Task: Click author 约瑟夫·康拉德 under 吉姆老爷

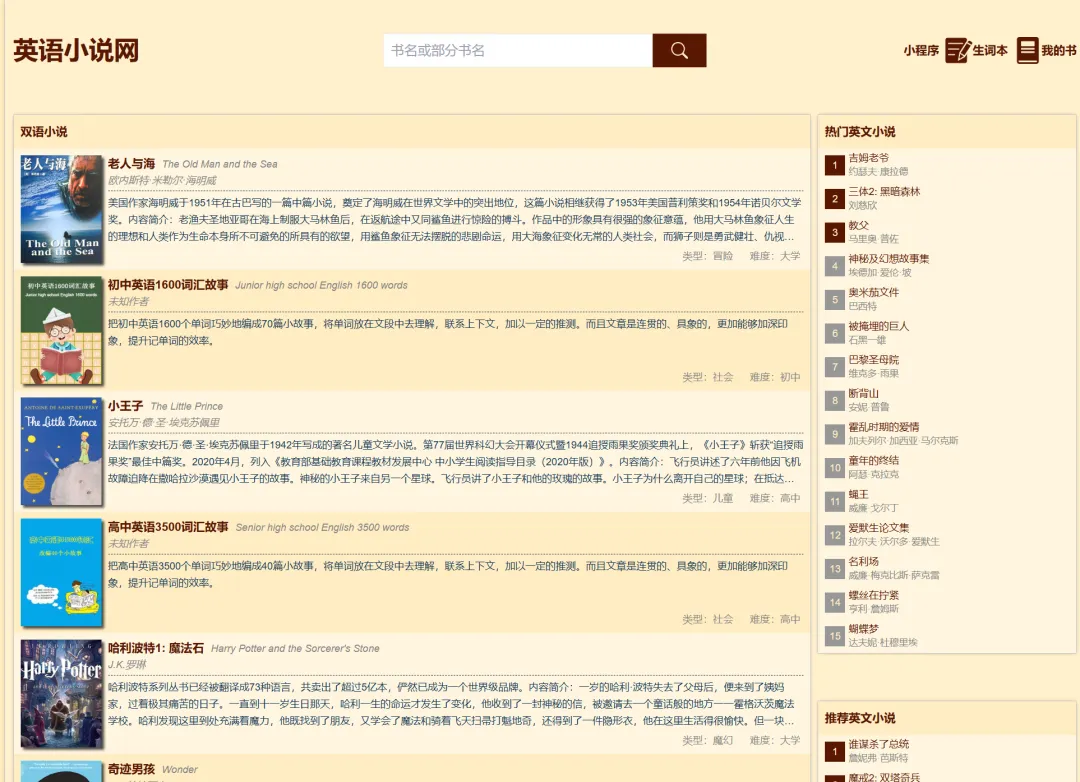Action: (878, 172)
